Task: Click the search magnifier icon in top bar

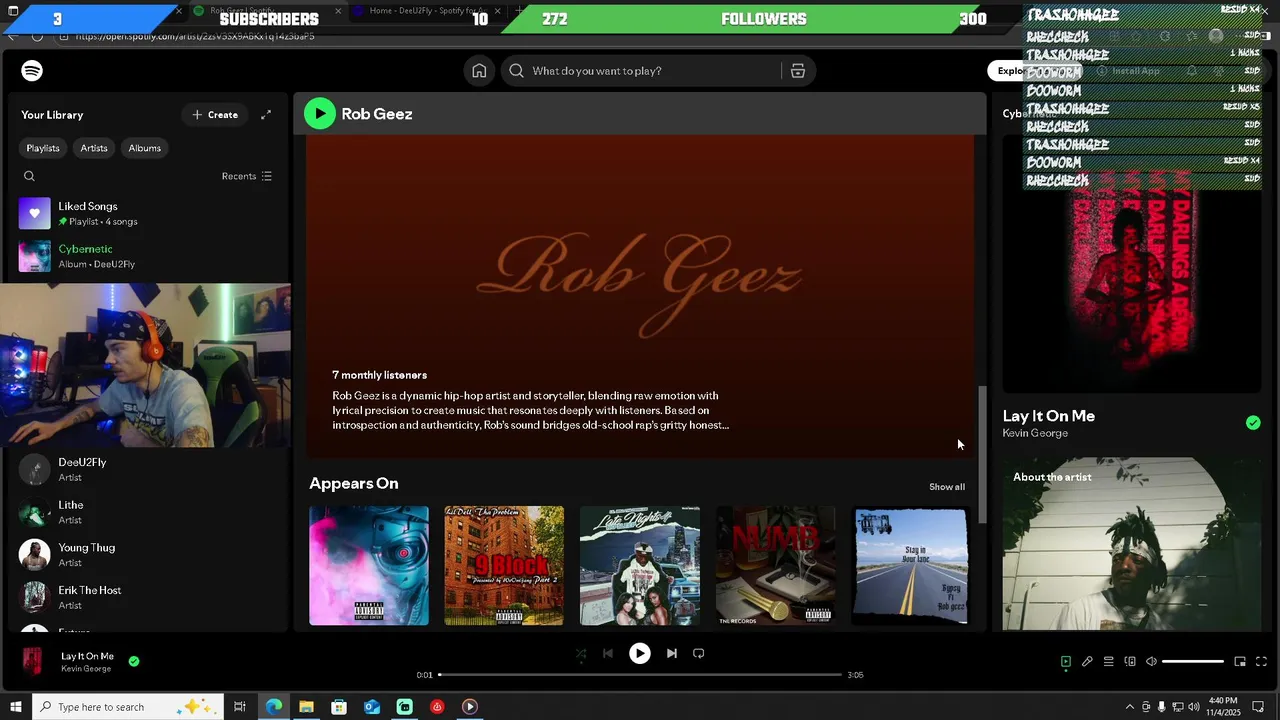Action: point(516,71)
